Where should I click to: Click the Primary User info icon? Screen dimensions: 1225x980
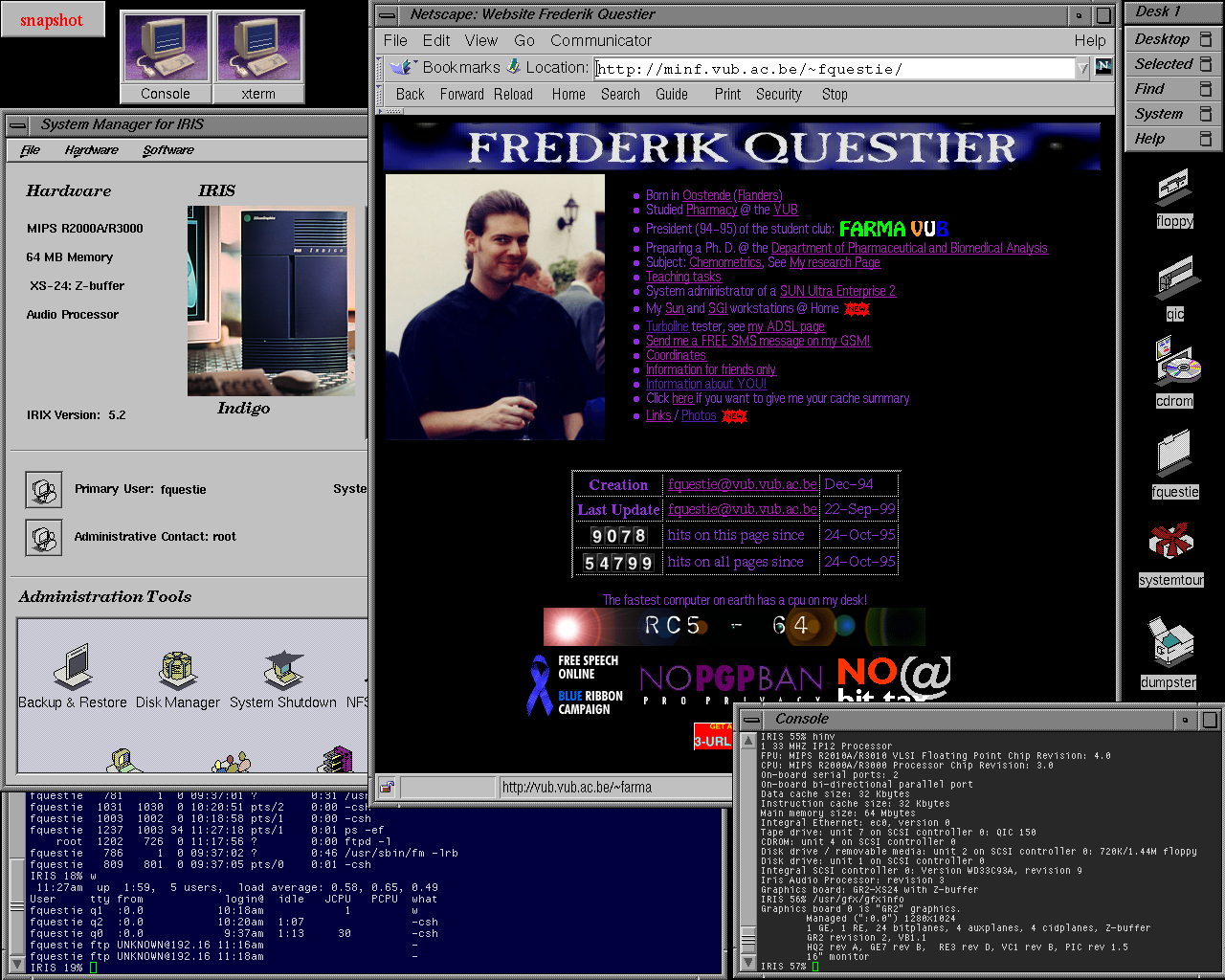(44, 490)
